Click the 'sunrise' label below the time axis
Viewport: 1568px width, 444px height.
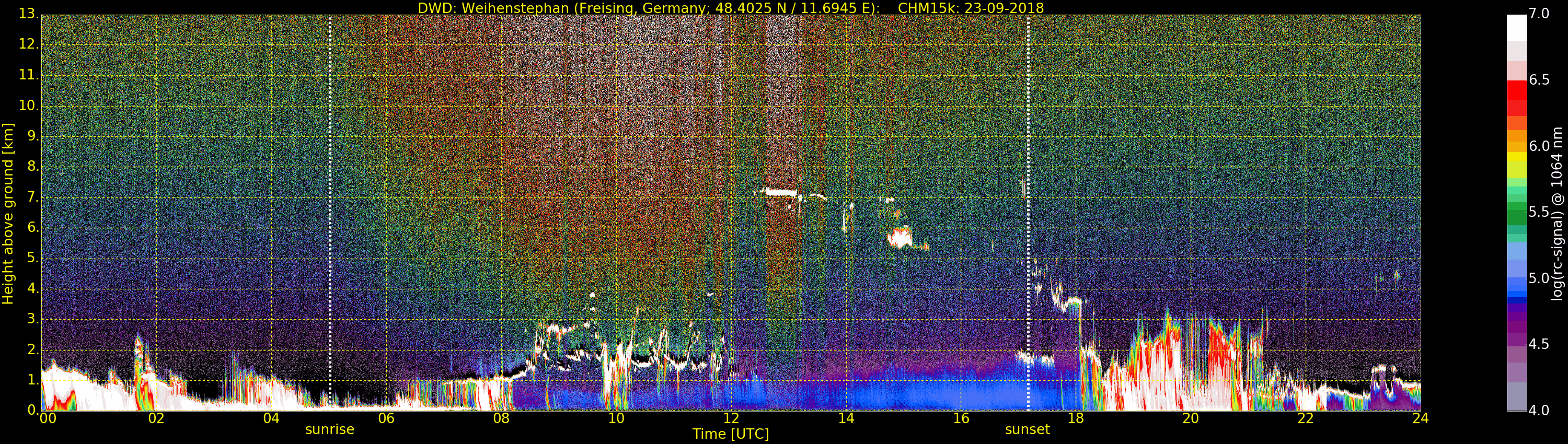(329, 429)
